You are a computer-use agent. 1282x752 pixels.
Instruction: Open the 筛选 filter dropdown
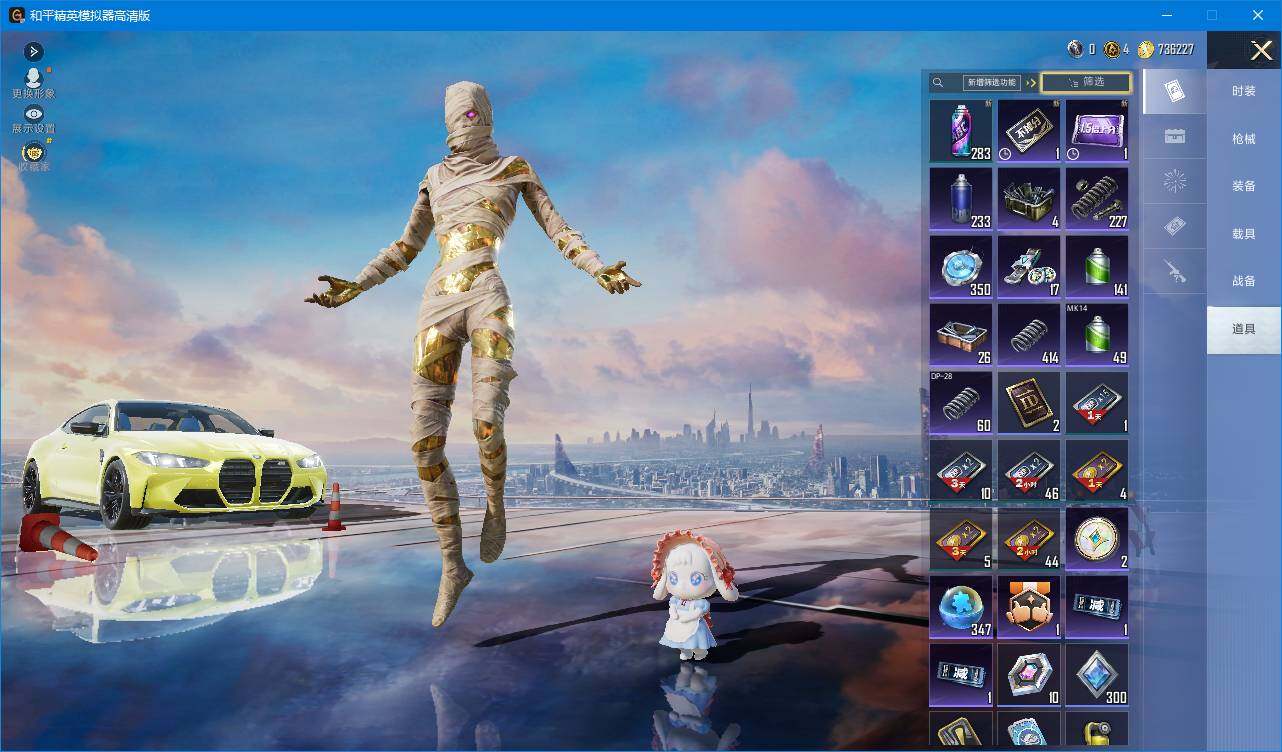(1086, 83)
